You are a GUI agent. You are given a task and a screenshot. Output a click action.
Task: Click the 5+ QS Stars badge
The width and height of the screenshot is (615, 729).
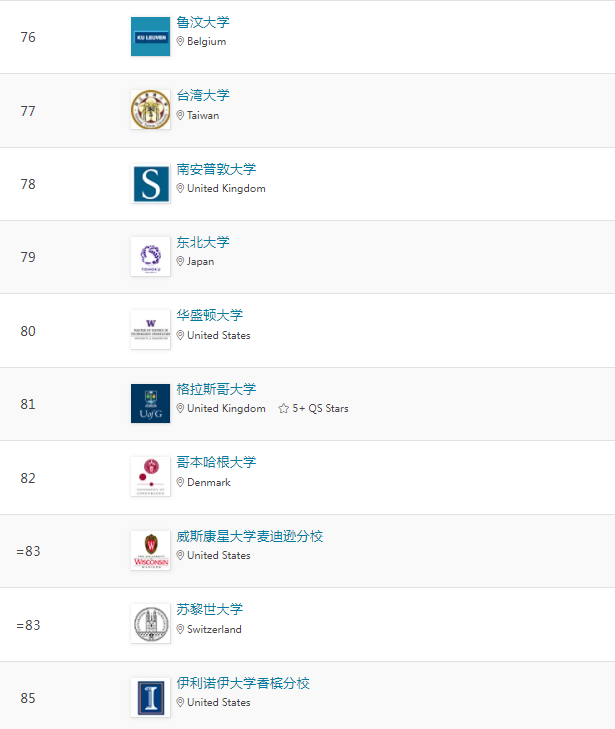[314, 408]
